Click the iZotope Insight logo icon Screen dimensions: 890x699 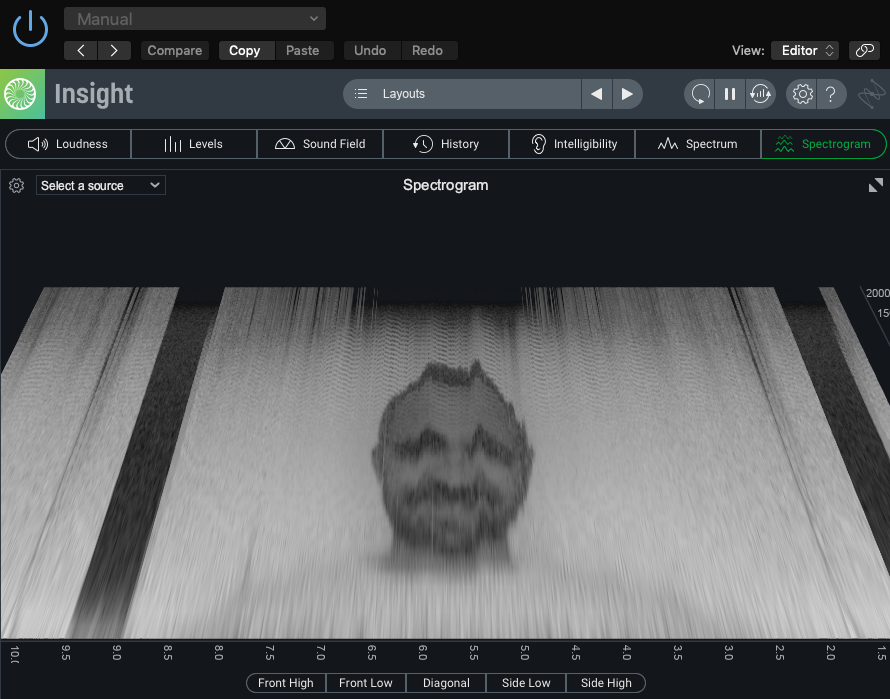20,94
